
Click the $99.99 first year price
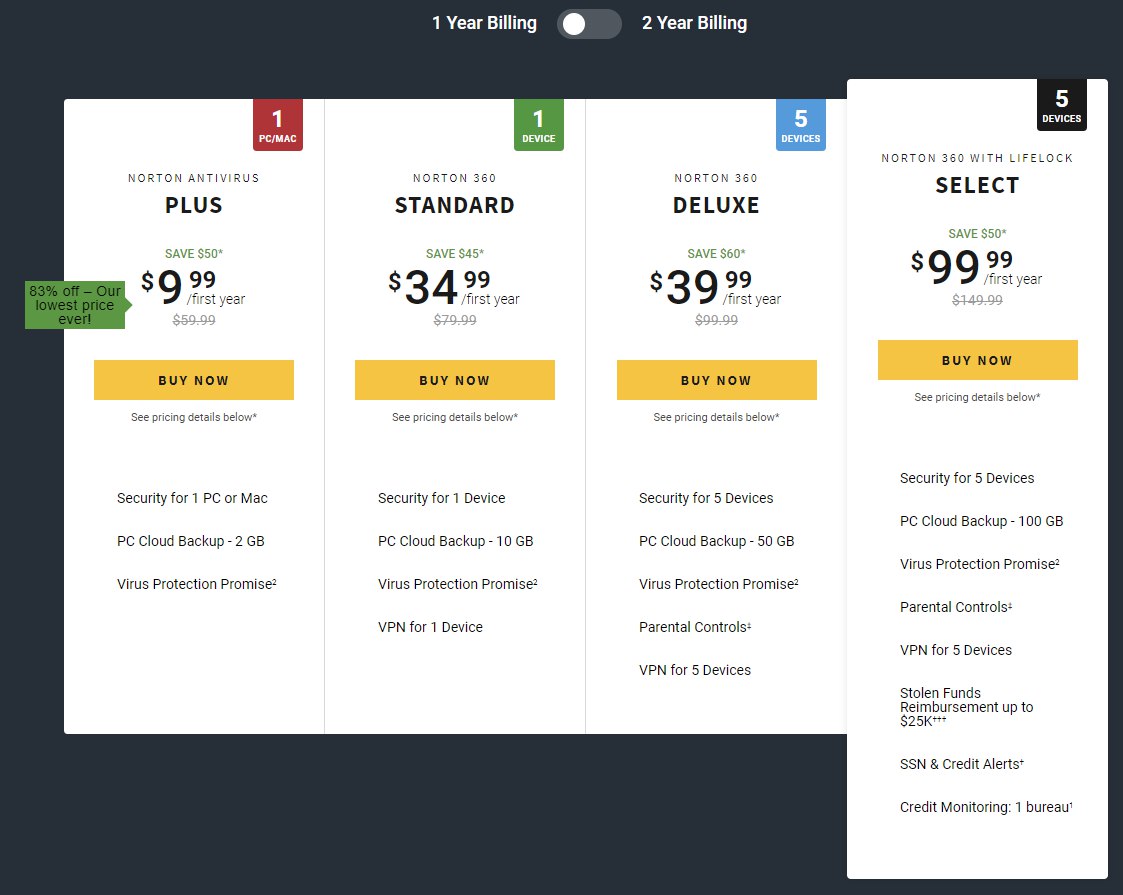click(977, 267)
